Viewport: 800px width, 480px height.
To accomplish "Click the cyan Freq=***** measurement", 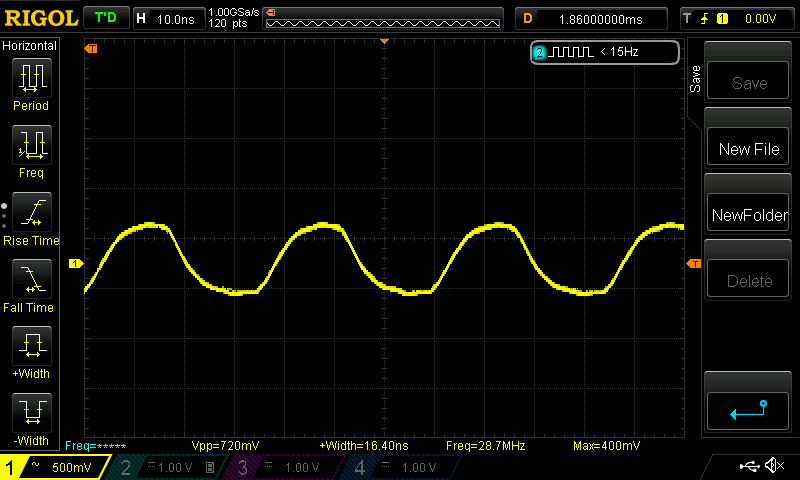I will [95, 445].
